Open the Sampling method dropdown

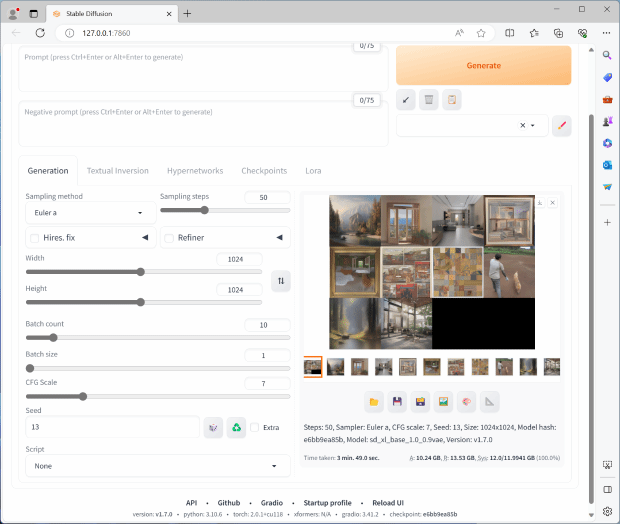pyautogui.click(x=91, y=213)
